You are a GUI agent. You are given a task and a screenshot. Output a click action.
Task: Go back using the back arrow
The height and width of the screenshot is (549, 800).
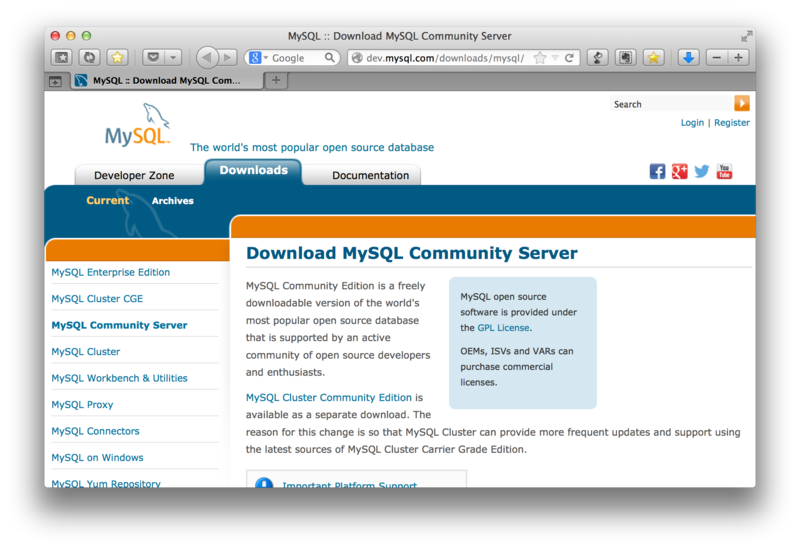pos(206,58)
